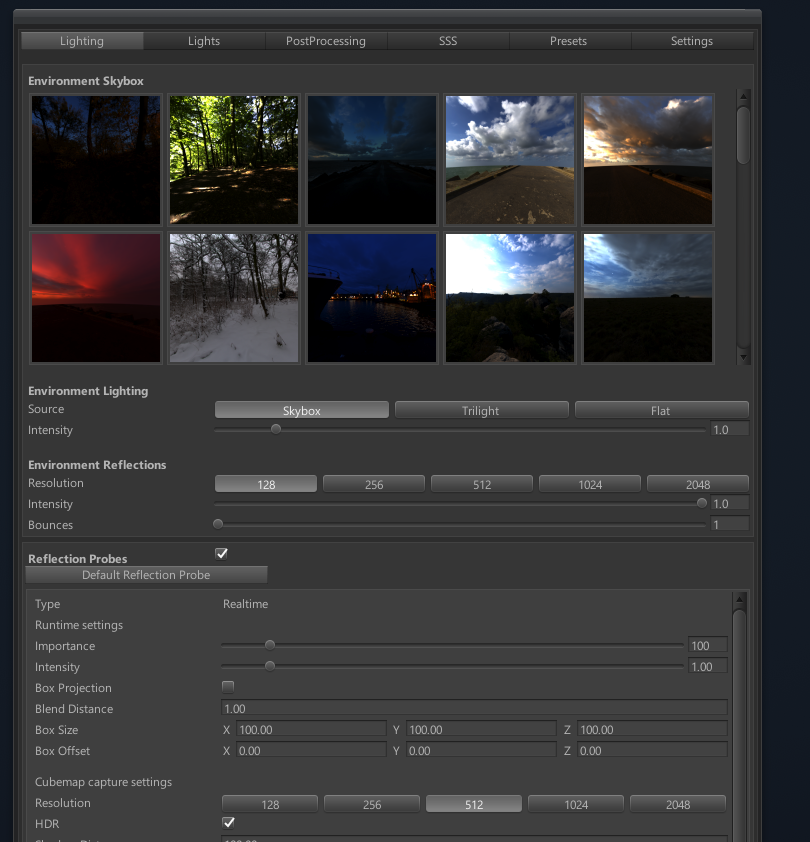
Task: Set cubemap capture resolution to 128
Action: pos(270,804)
